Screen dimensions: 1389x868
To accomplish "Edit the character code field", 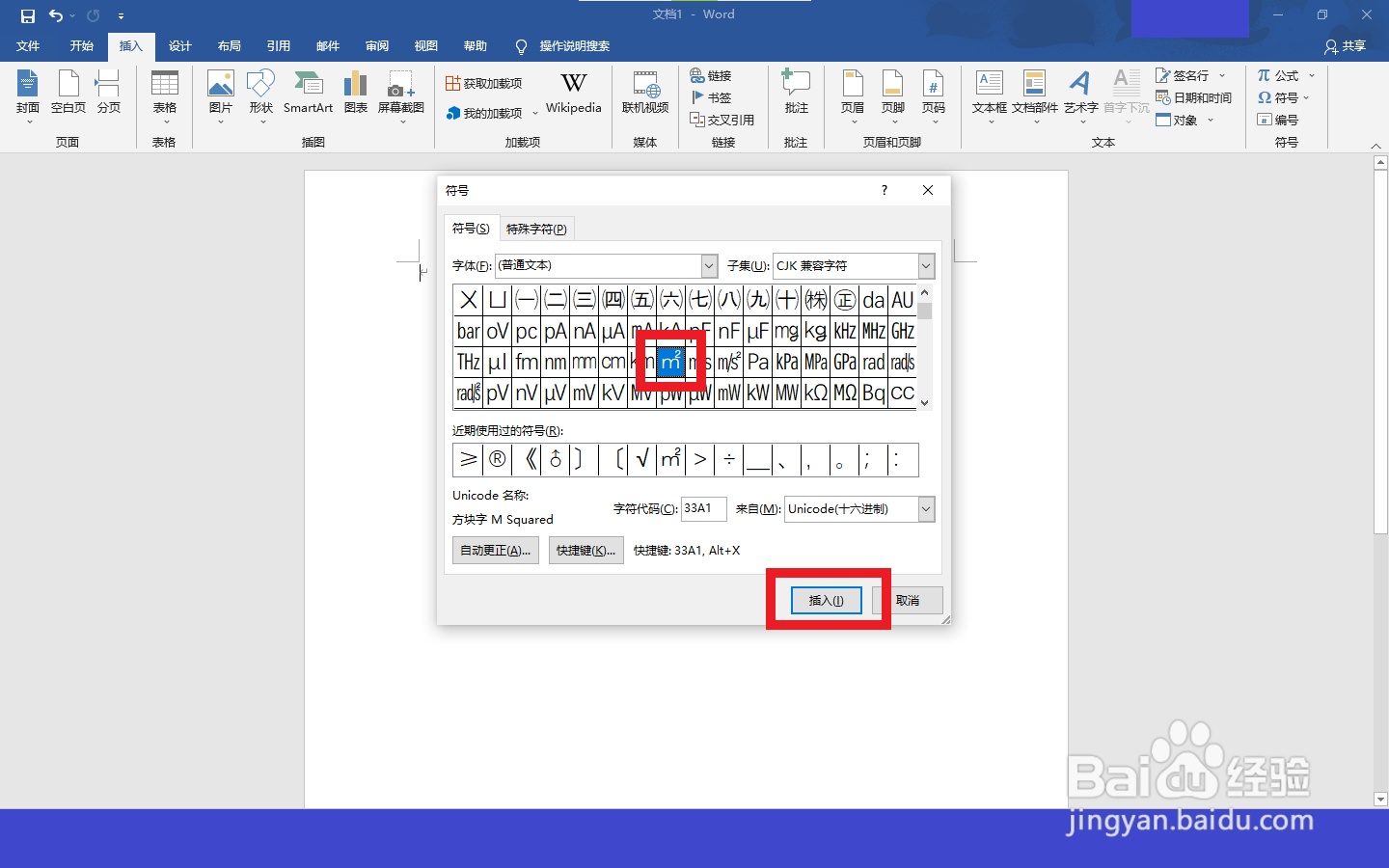I will pos(704,509).
